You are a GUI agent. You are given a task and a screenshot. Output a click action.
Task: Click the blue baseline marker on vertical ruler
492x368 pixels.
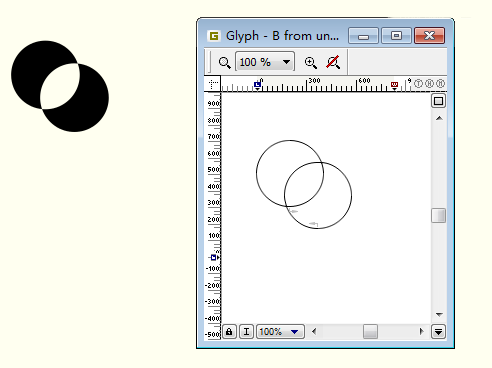(x=214, y=257)
